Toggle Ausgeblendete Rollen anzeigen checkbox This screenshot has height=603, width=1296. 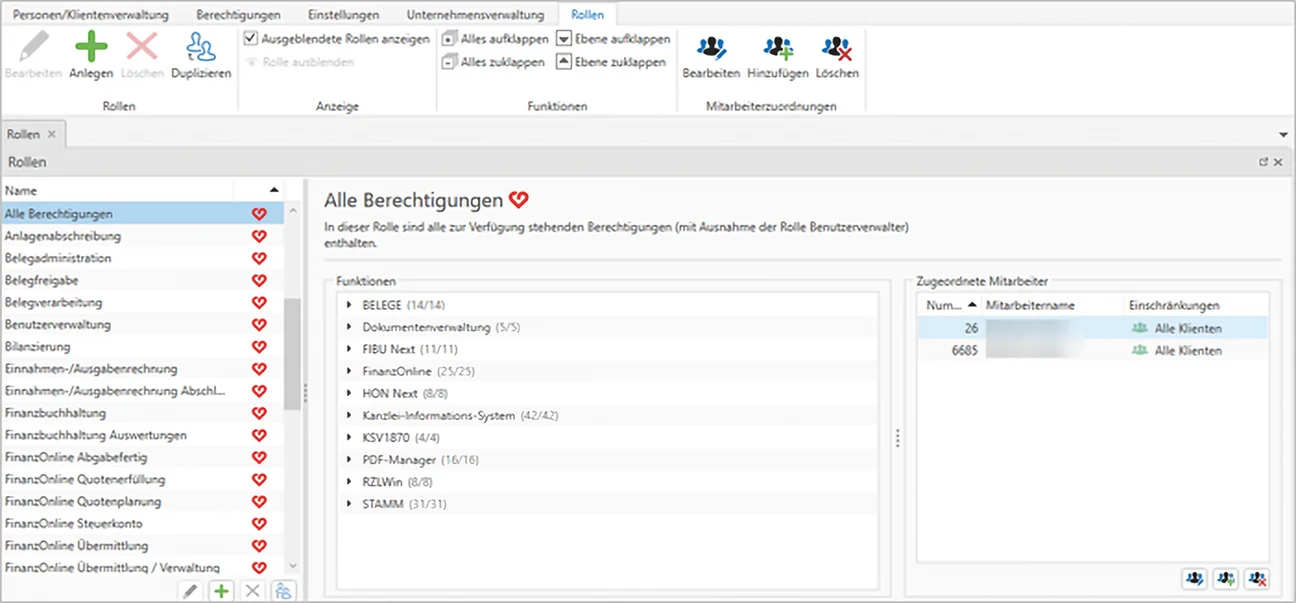coord(250,39)
